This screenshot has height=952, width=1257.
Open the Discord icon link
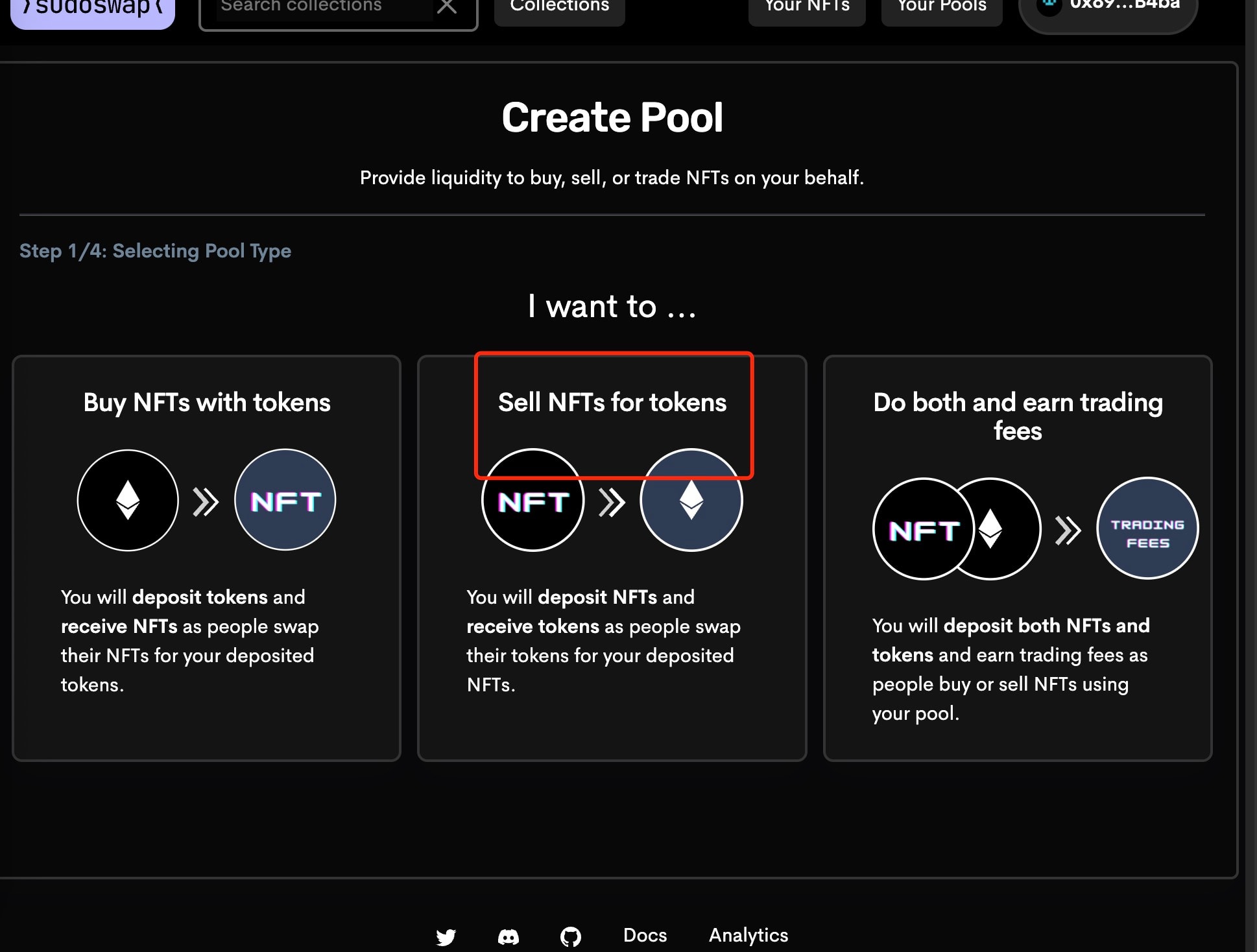[508, 936]
